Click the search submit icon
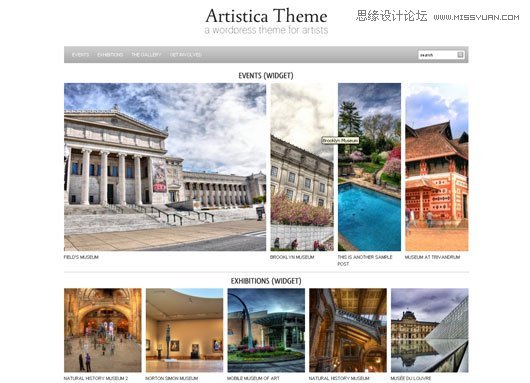530x383 pixels. (x=460, y=54)
